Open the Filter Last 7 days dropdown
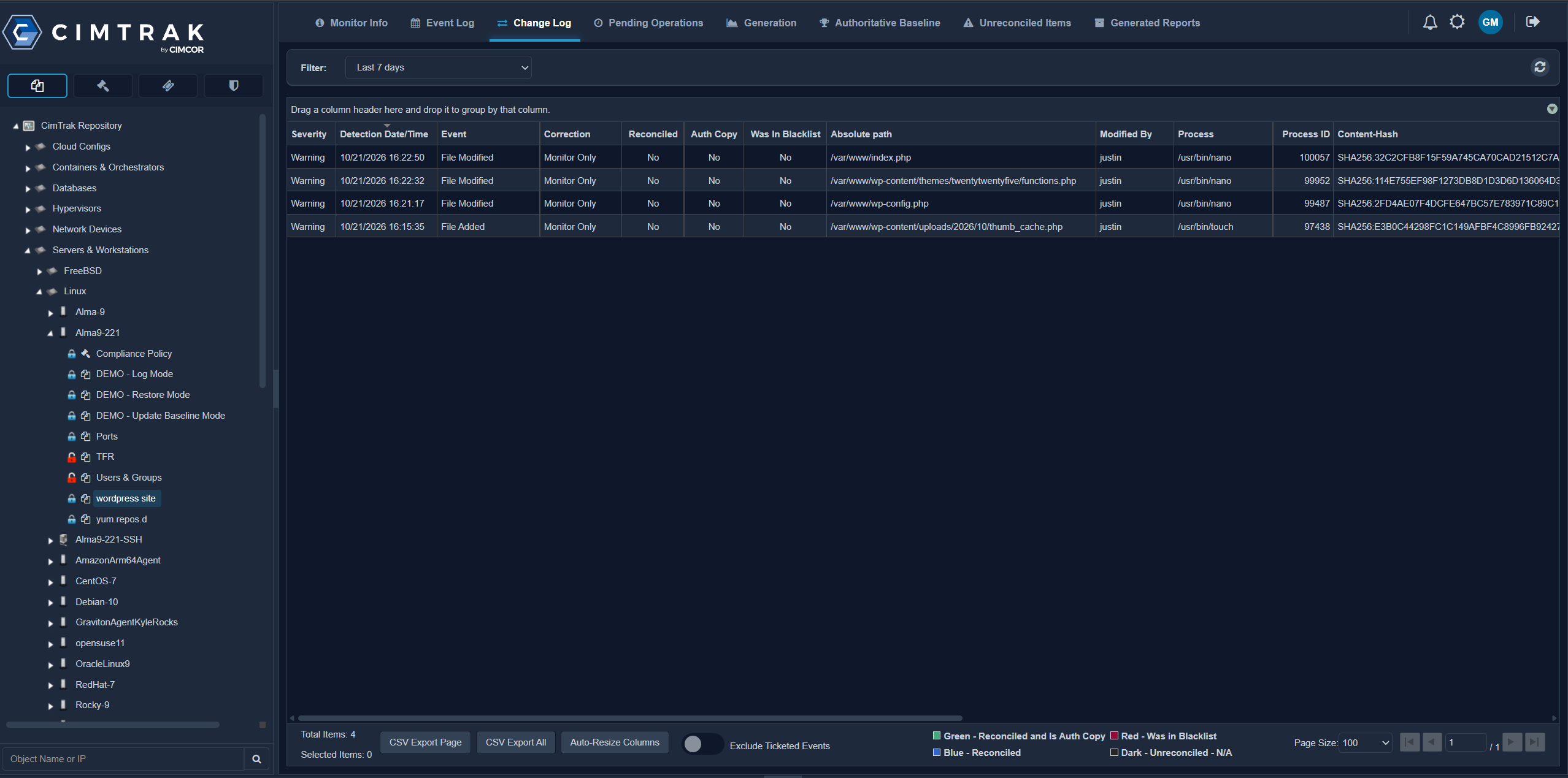Viewport: 1568px width, 778px height. click(x=439, y=67)
